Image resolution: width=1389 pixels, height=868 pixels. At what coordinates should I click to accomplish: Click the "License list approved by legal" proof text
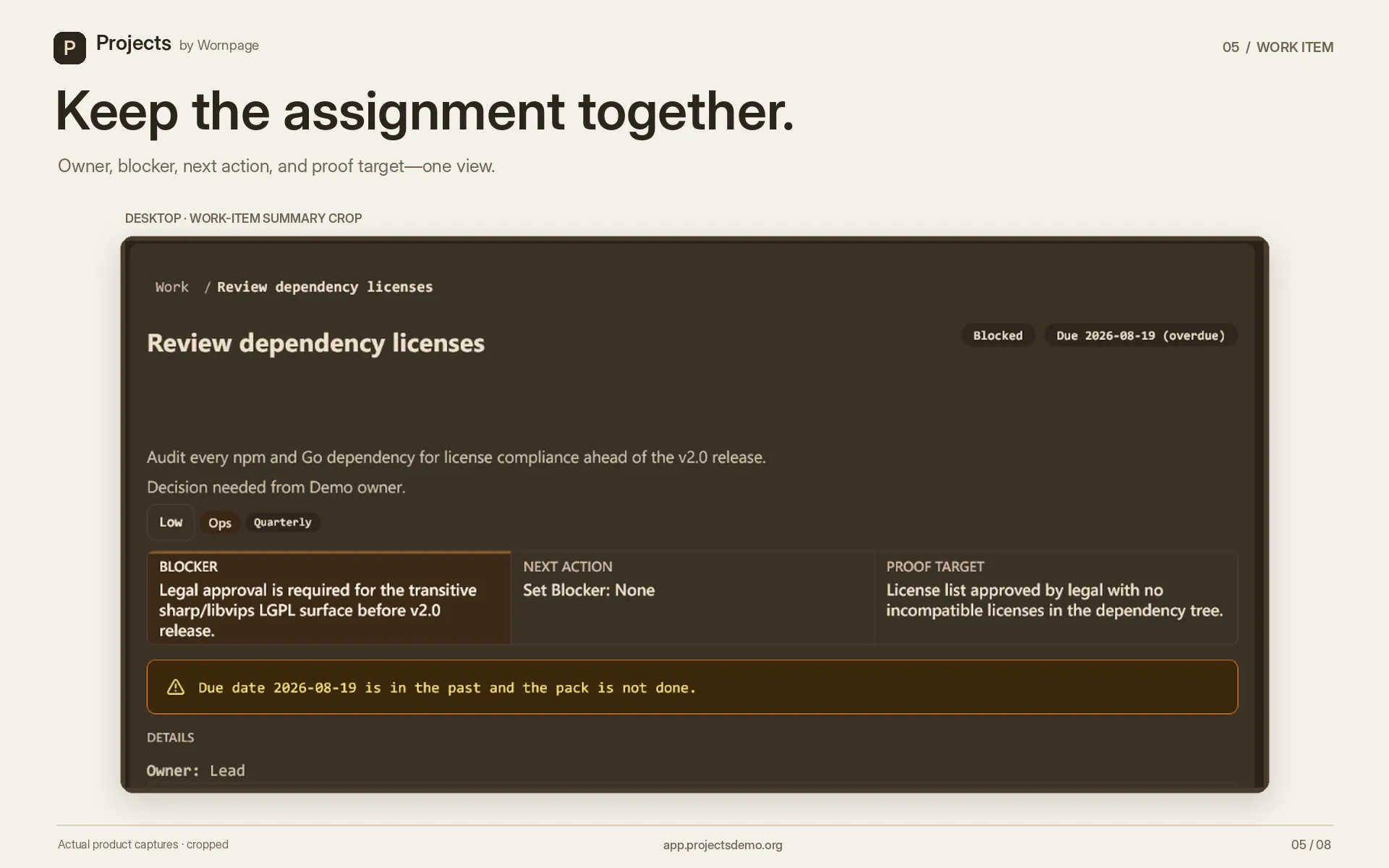pyautogui.click(x=1055, y=600)
